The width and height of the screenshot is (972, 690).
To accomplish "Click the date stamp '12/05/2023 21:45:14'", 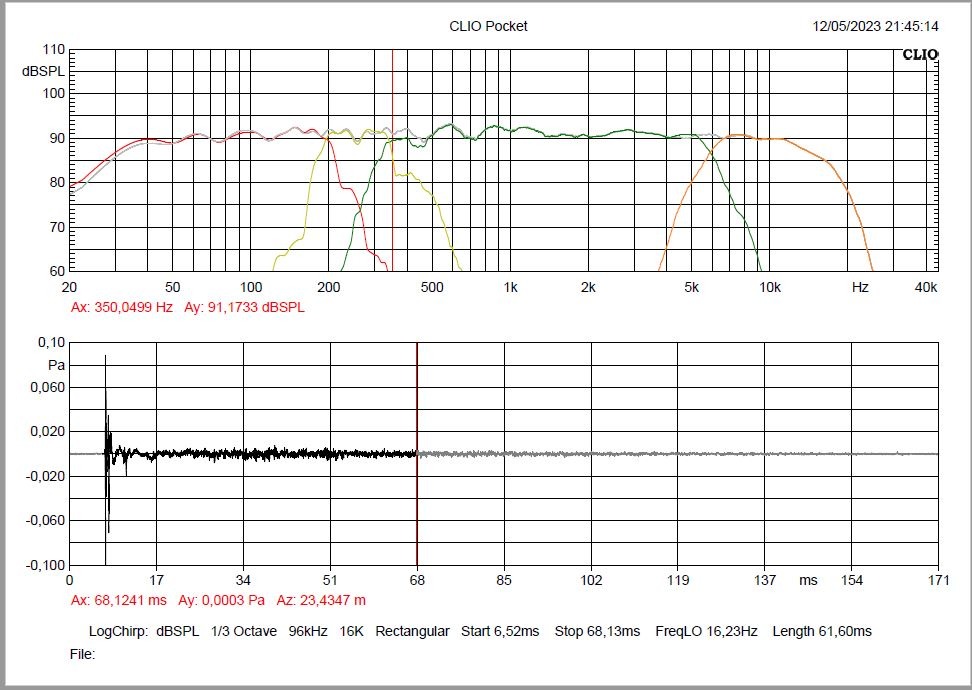I will pyautogui.click(x=875, y=26).
